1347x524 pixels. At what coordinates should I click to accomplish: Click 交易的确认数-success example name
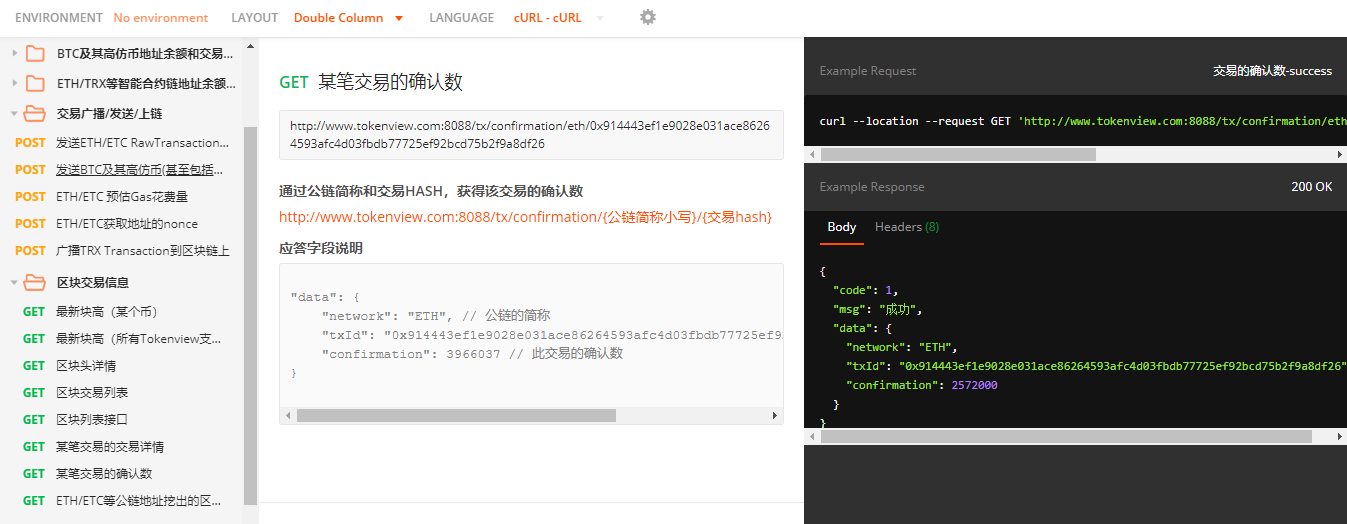click(x=1272, y=71)
